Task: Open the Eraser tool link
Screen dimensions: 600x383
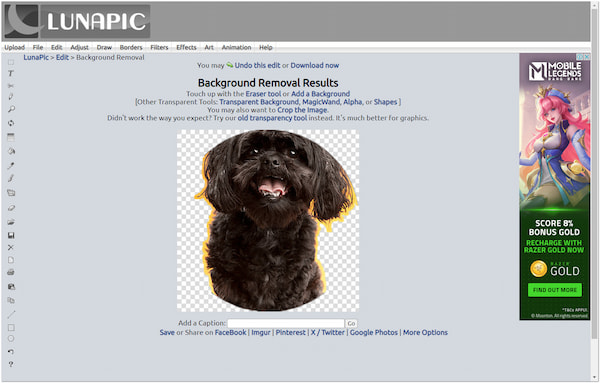Action: 263,94
